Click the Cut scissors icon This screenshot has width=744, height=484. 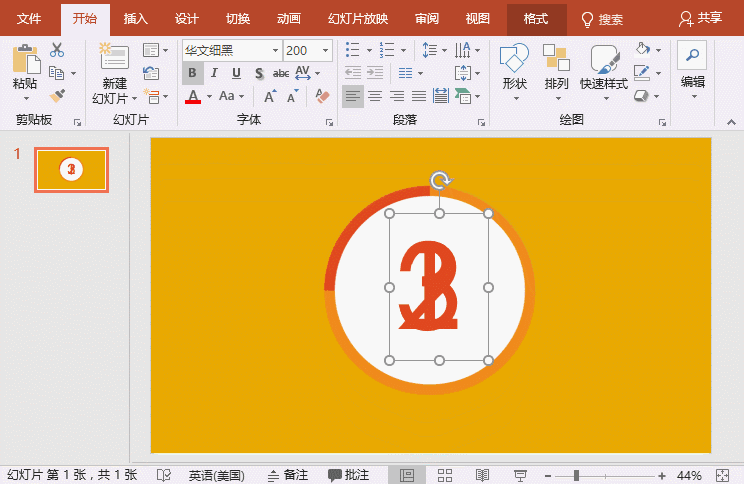[57, 50]
